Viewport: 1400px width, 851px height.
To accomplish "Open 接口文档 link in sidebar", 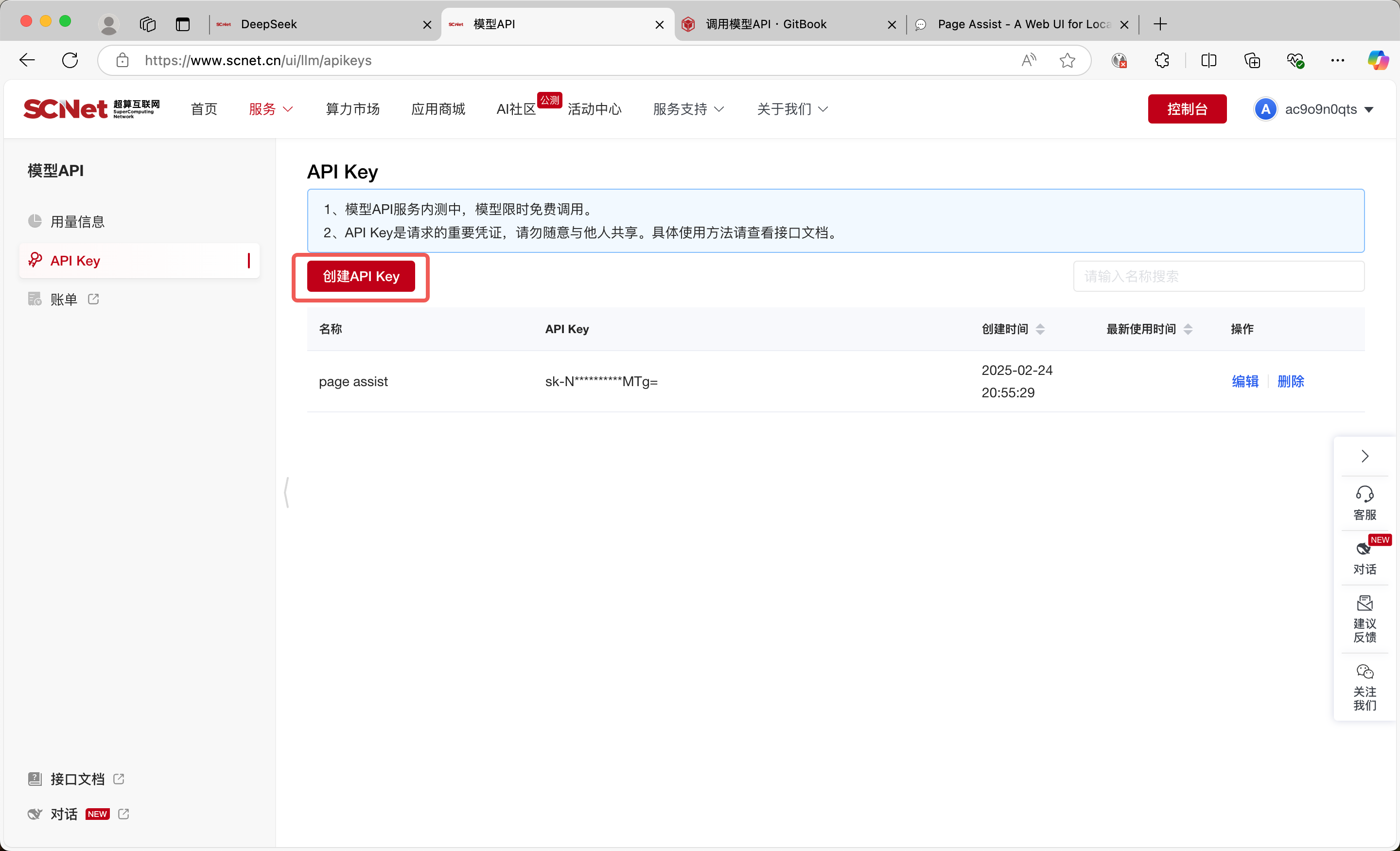I will (x=76, y=779).
